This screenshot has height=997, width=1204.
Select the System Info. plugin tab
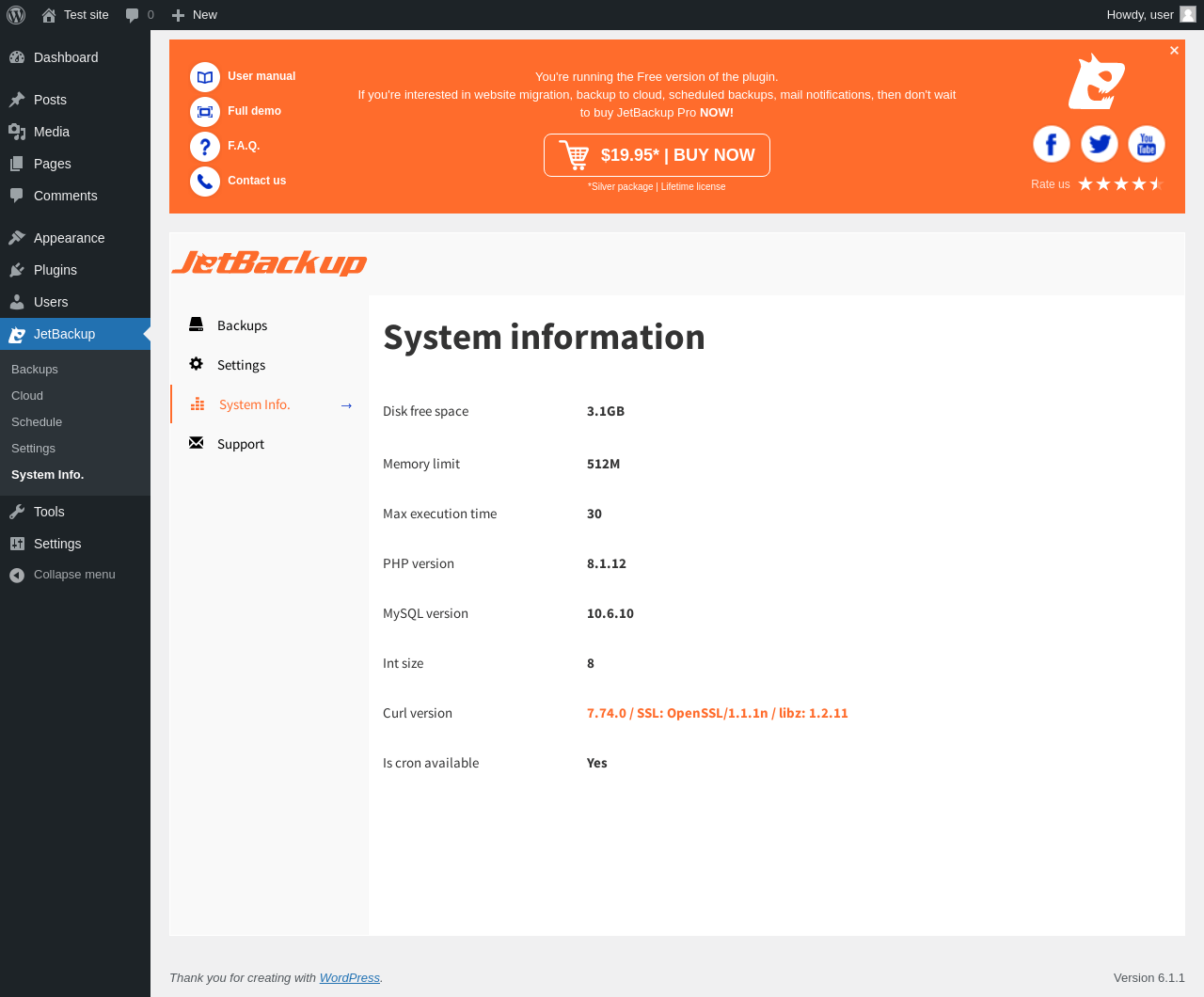[x=269, y=404]
